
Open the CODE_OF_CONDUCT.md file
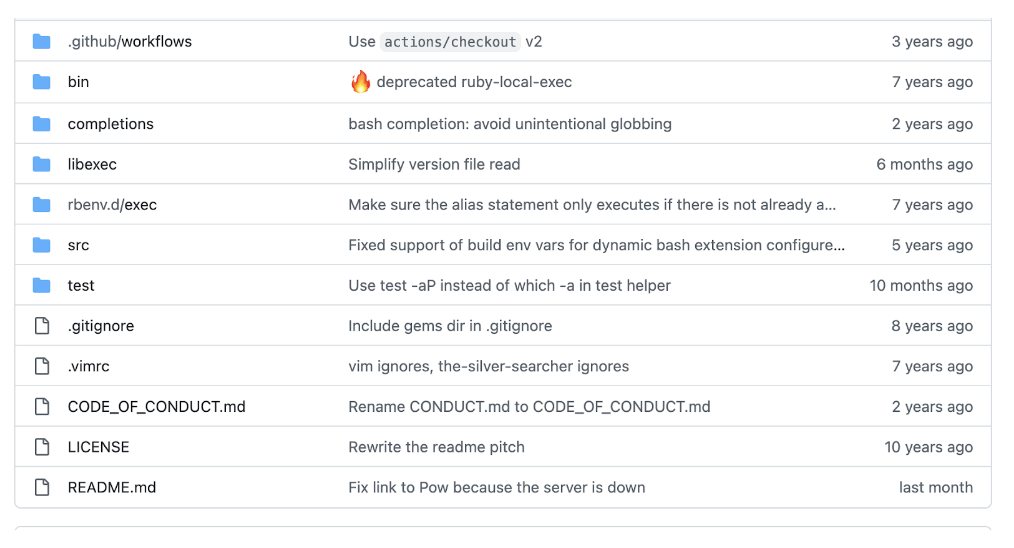pos(156,406)
